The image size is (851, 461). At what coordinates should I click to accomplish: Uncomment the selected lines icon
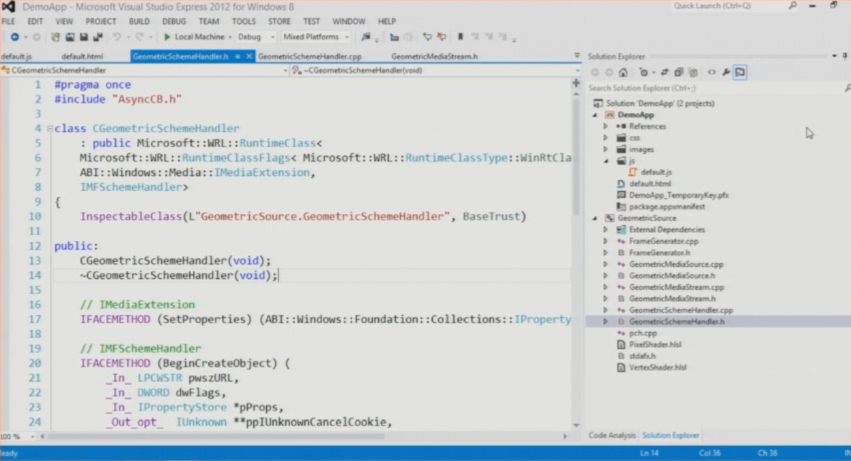pyautogui.click(x=442, y=37)
